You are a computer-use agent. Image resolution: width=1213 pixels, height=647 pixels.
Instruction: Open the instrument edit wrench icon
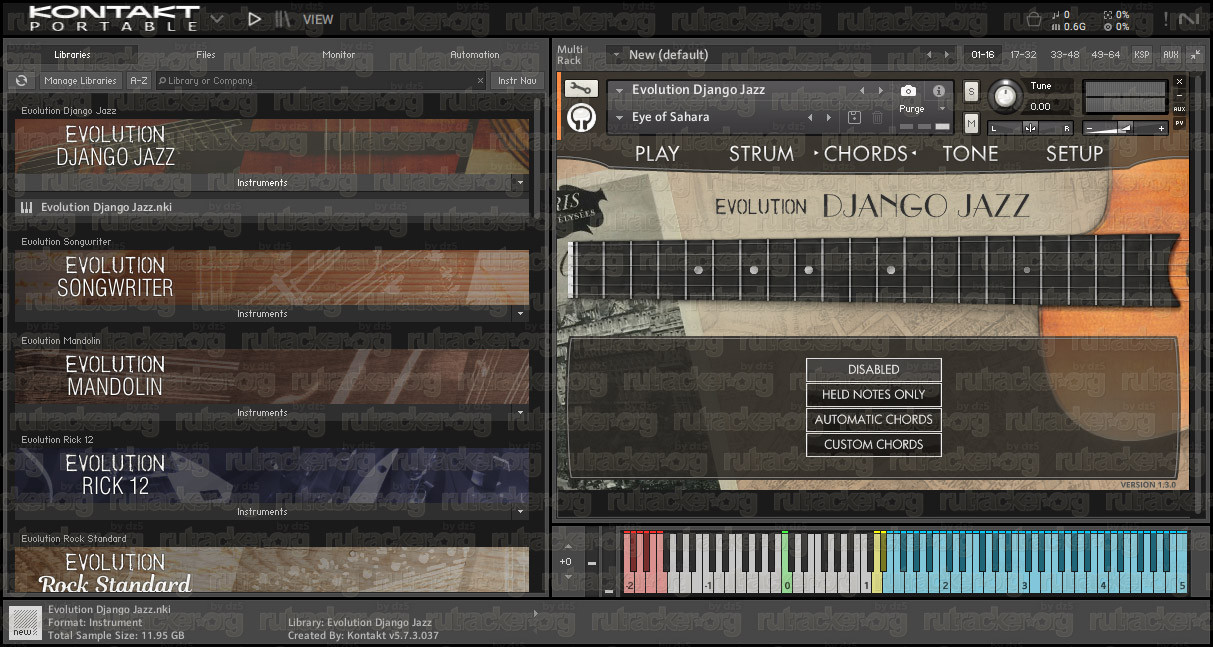click(581, 89)
